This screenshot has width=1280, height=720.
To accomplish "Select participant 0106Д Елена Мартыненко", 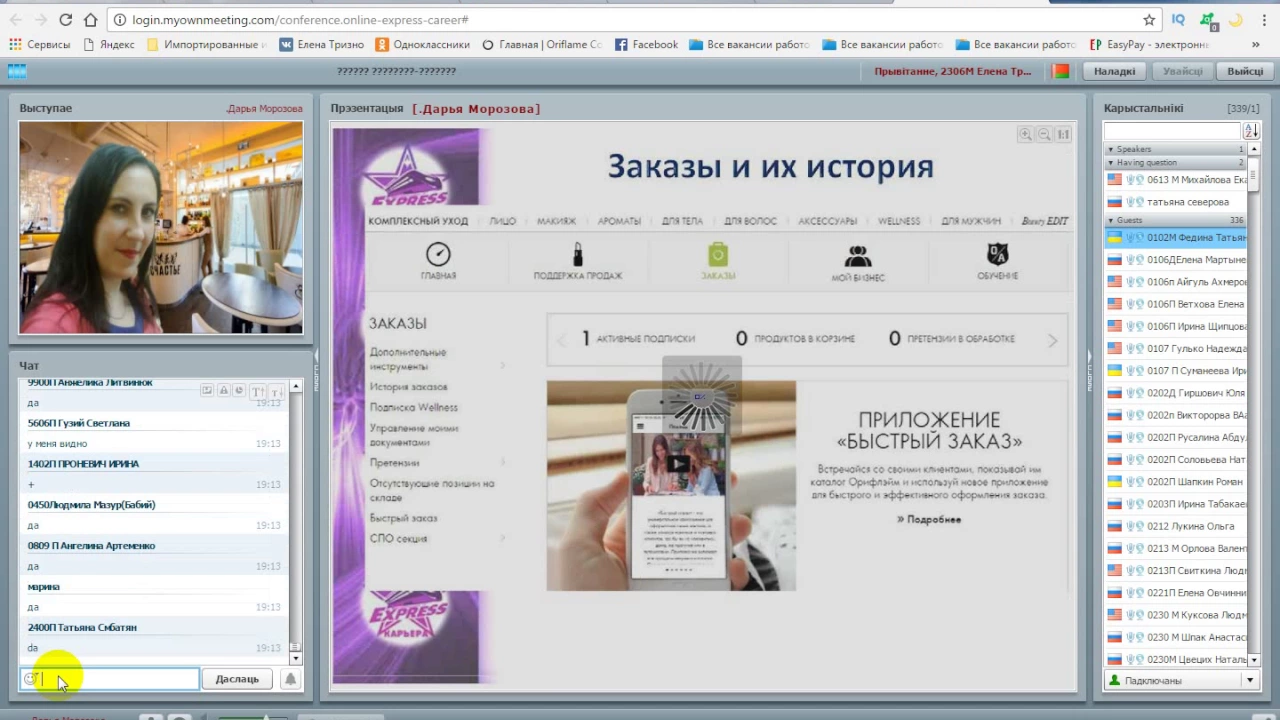I will [x=1176, y=260].
